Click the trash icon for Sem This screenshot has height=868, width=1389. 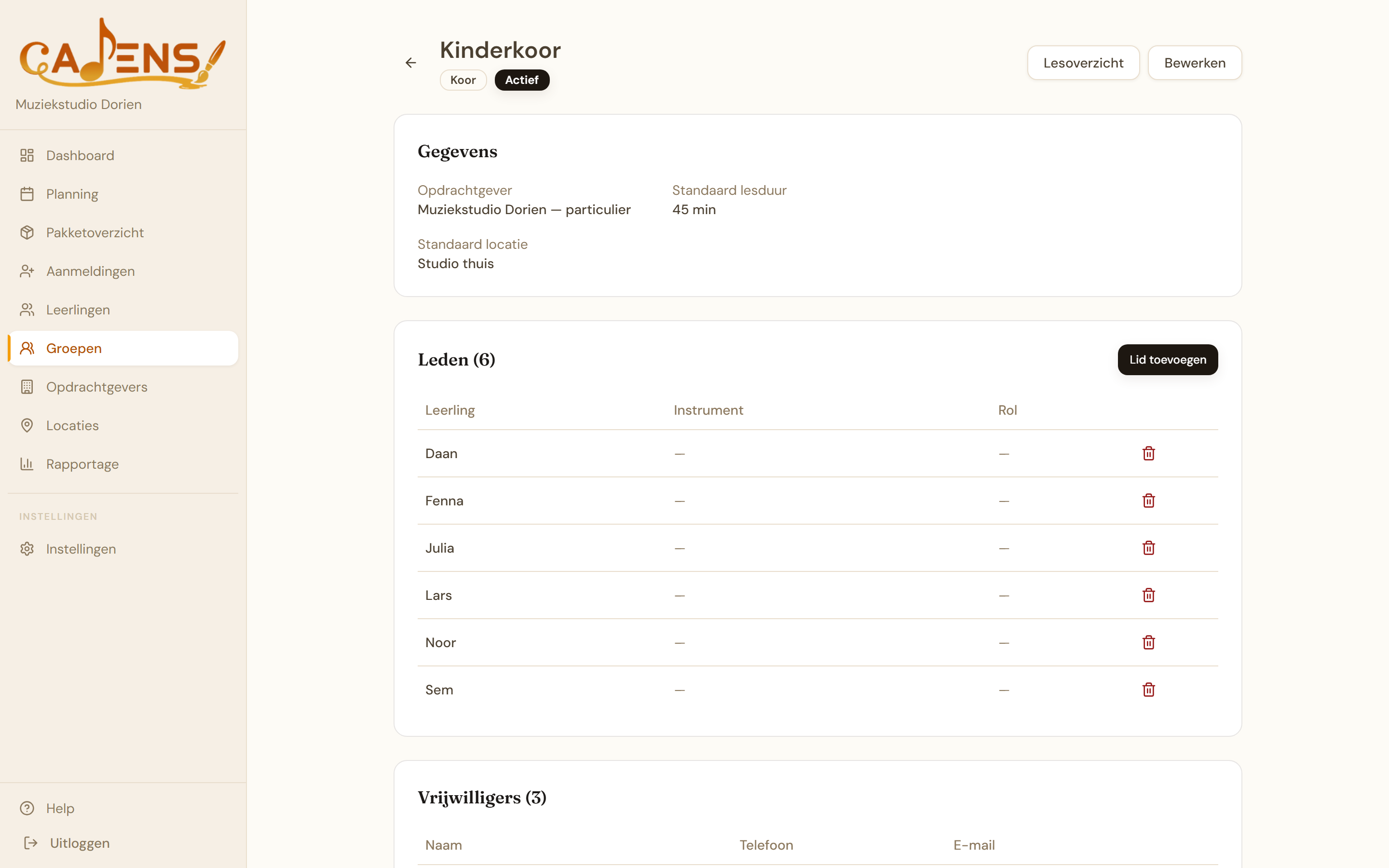[1148, 690]
